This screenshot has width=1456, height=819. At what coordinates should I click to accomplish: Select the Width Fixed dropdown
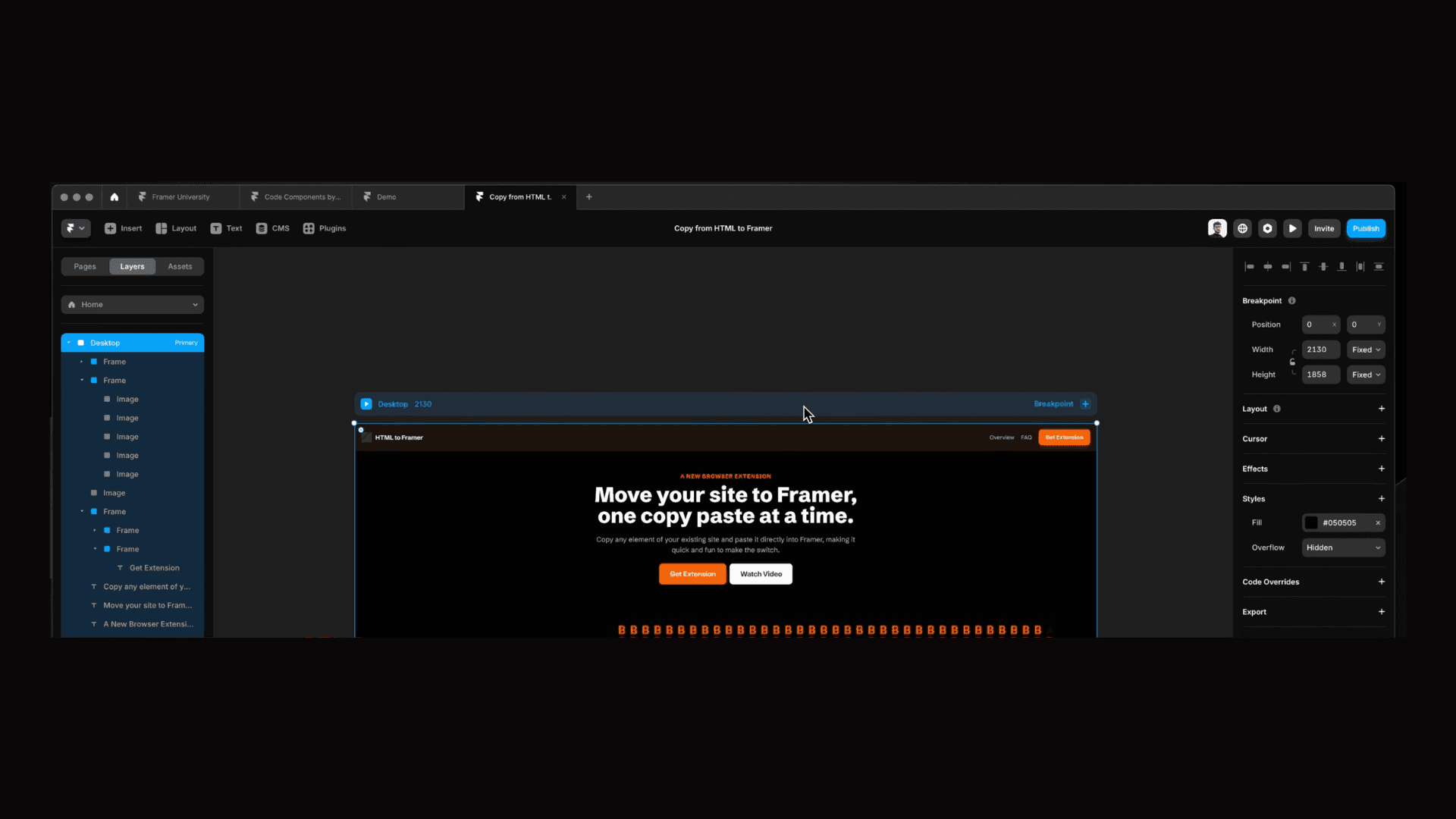tap(1366, 349)
